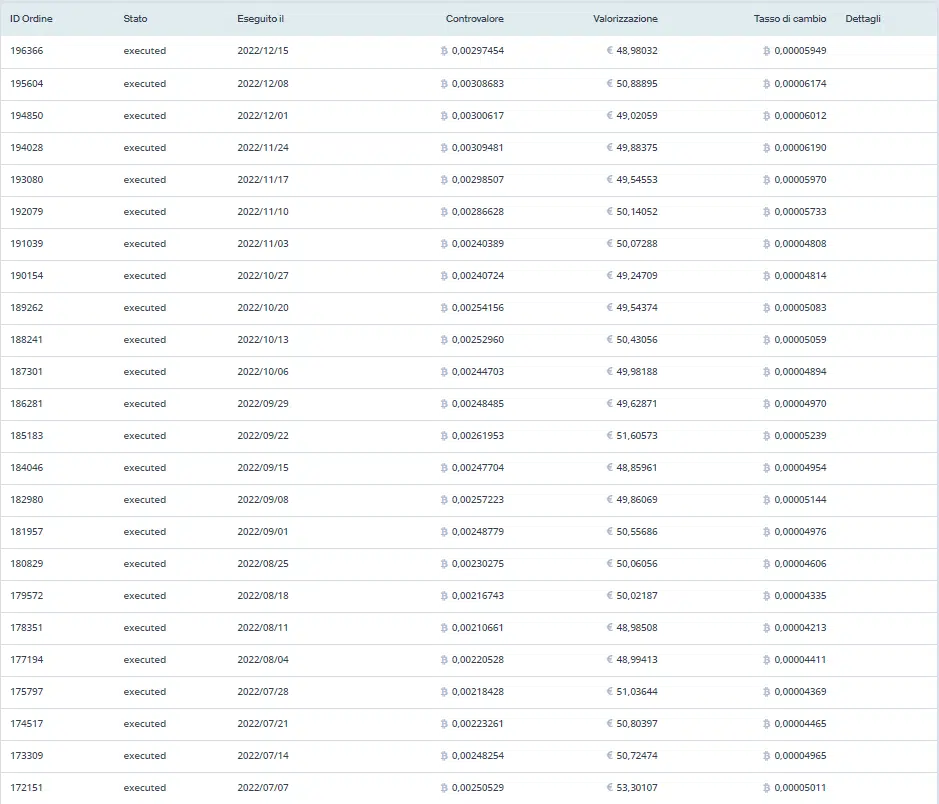
Task: Sort by the Eseguito il column header
Action: tap(261, 19)
